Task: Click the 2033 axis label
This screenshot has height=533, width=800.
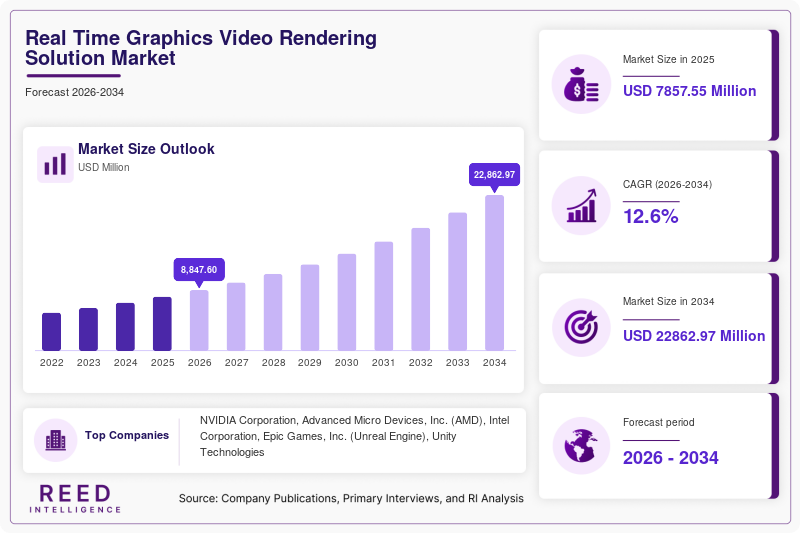Action: tap(458, 363)
